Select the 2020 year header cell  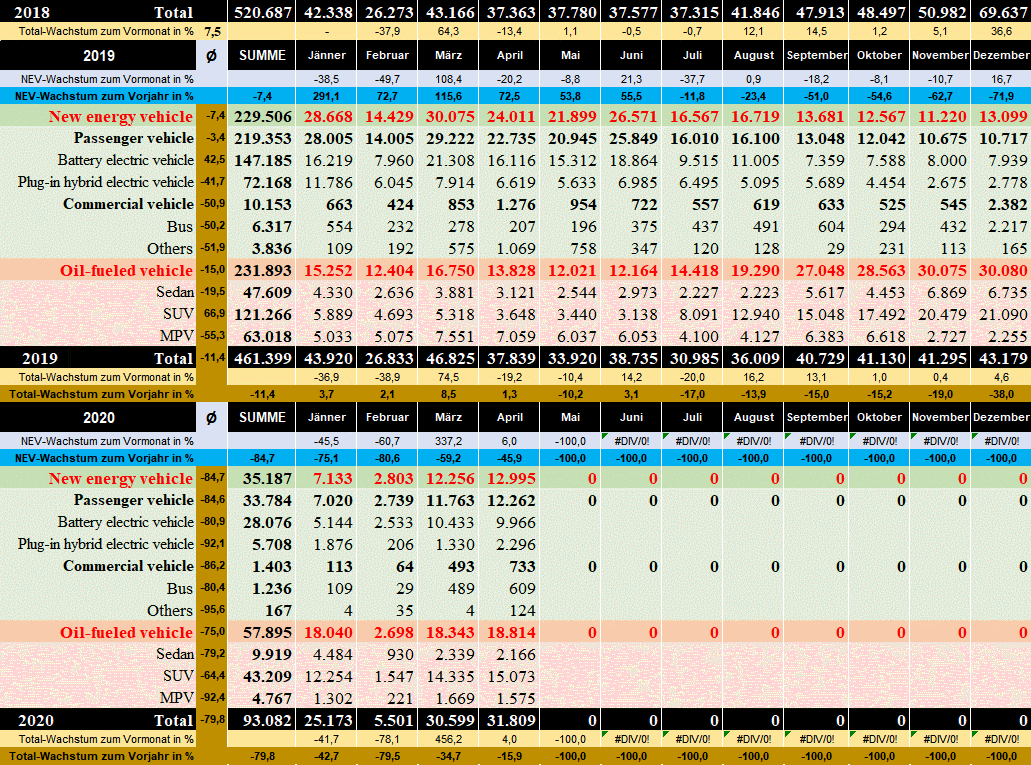[x=98, y=418]
